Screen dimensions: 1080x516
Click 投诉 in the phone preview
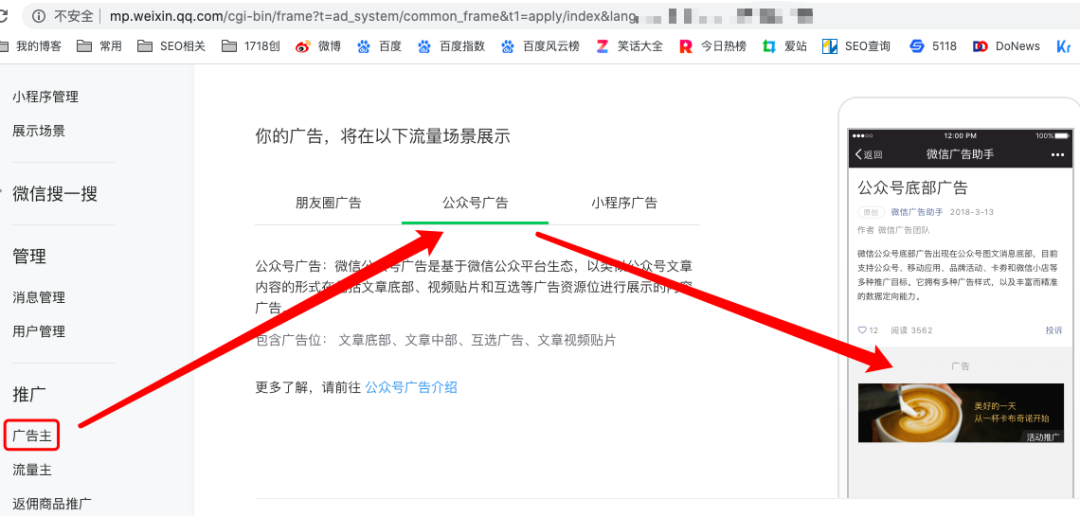(1054, 331)
